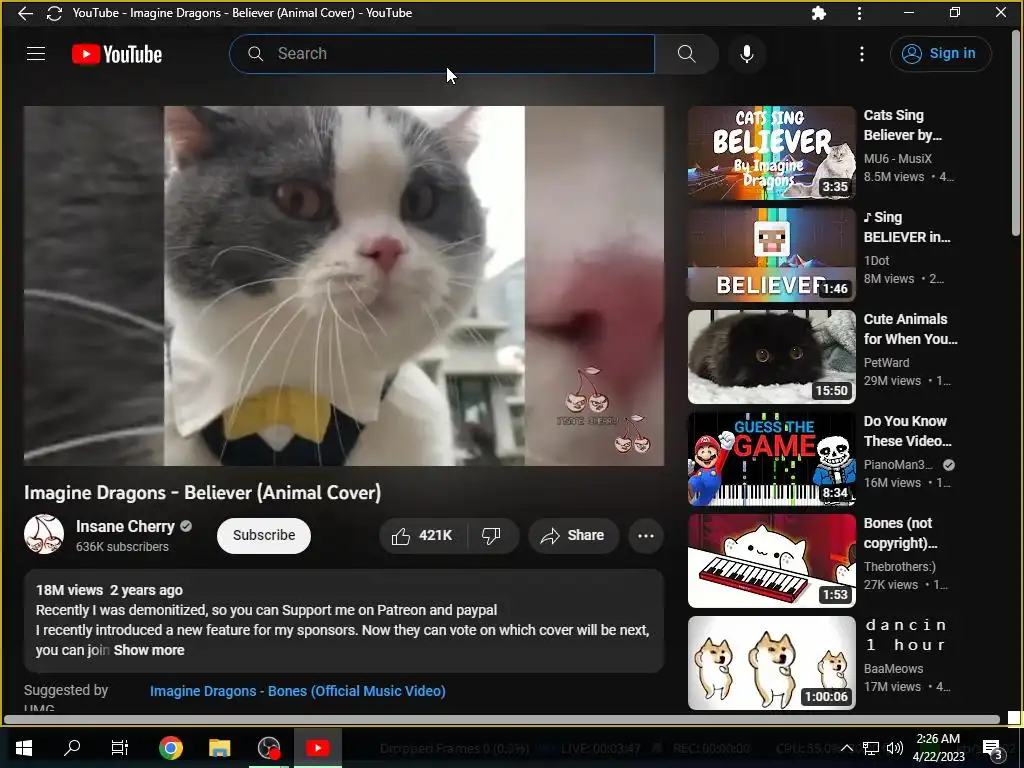Click channel name 'Thebrothers:)'
This screenshot has width=1024, height=768.
899,566
